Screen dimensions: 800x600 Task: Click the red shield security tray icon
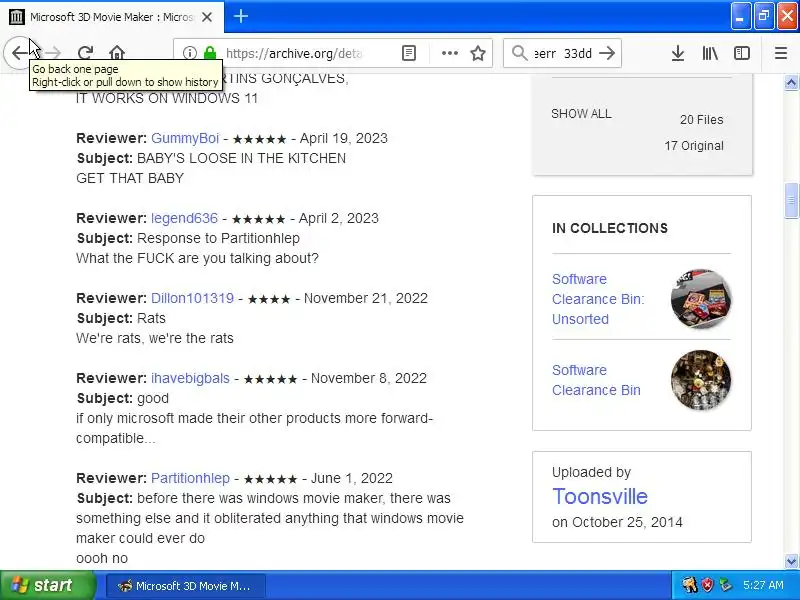pyautogui.click(x=707, y=585)
